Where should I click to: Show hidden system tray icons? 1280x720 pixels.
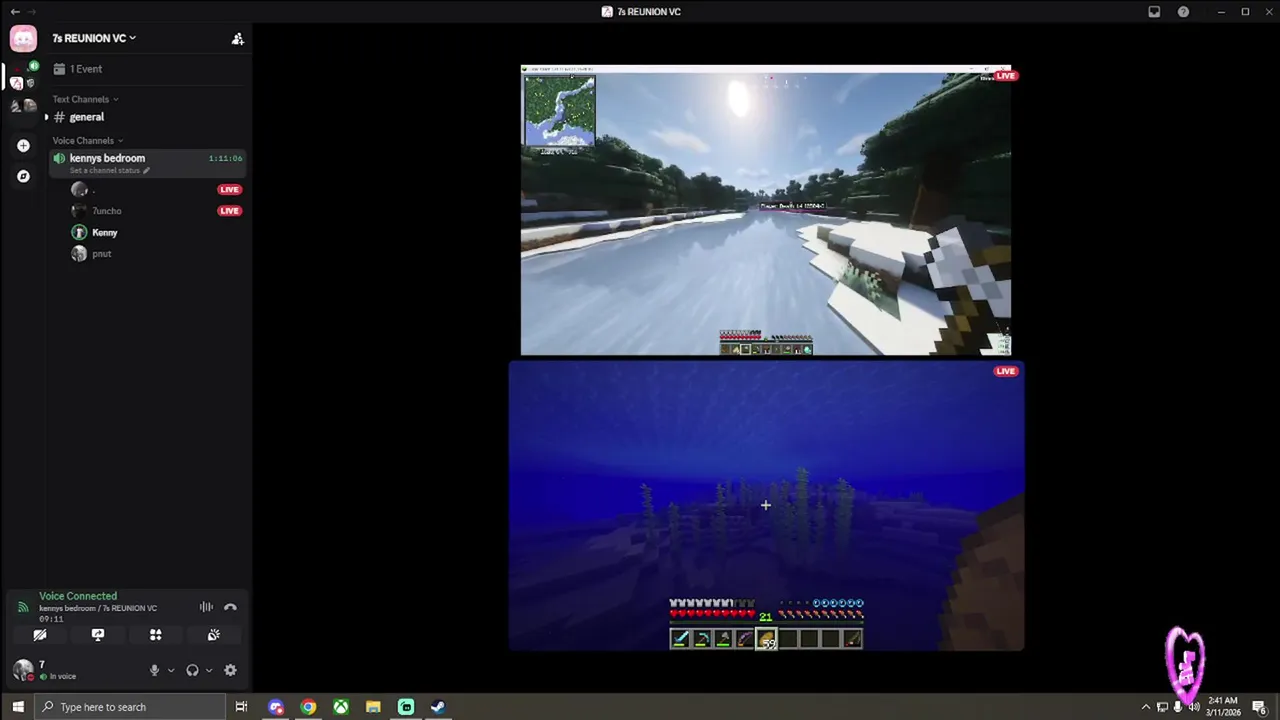[x=1146, y=707]
